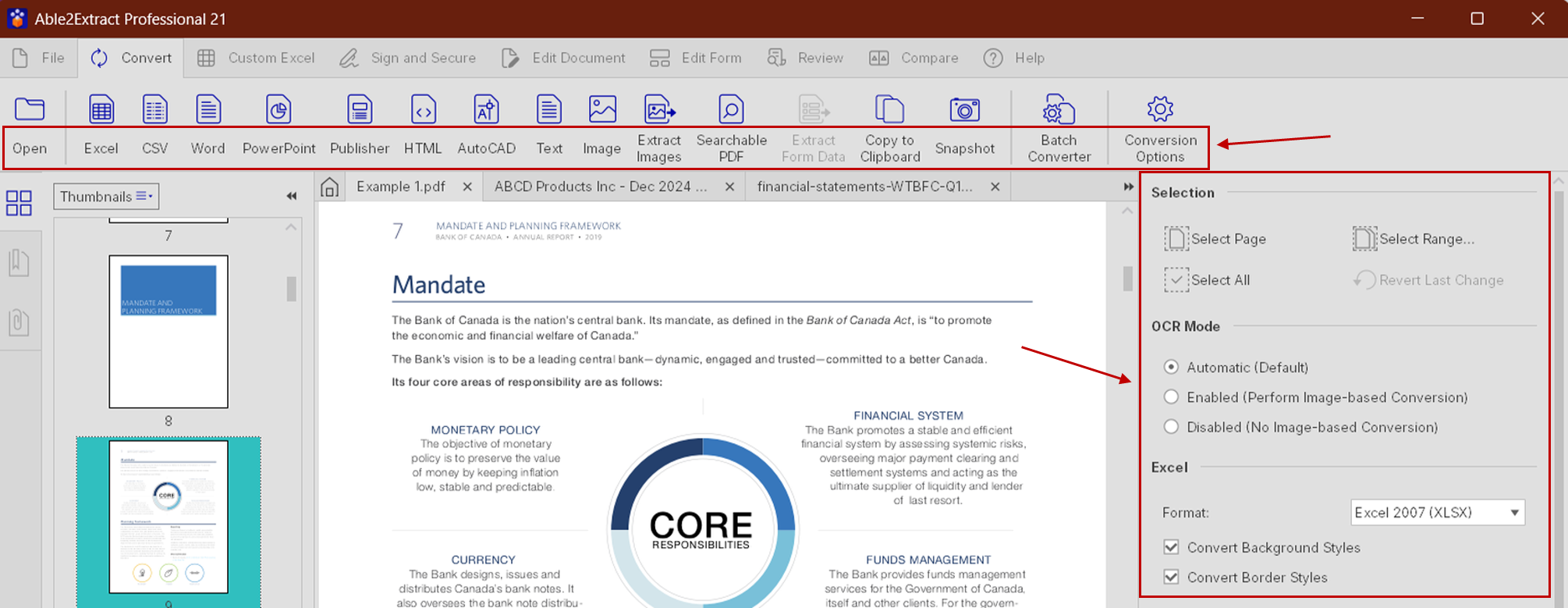
Task: Uncheck Convert Background Styles checkbox
Action: click(1171, 547)
